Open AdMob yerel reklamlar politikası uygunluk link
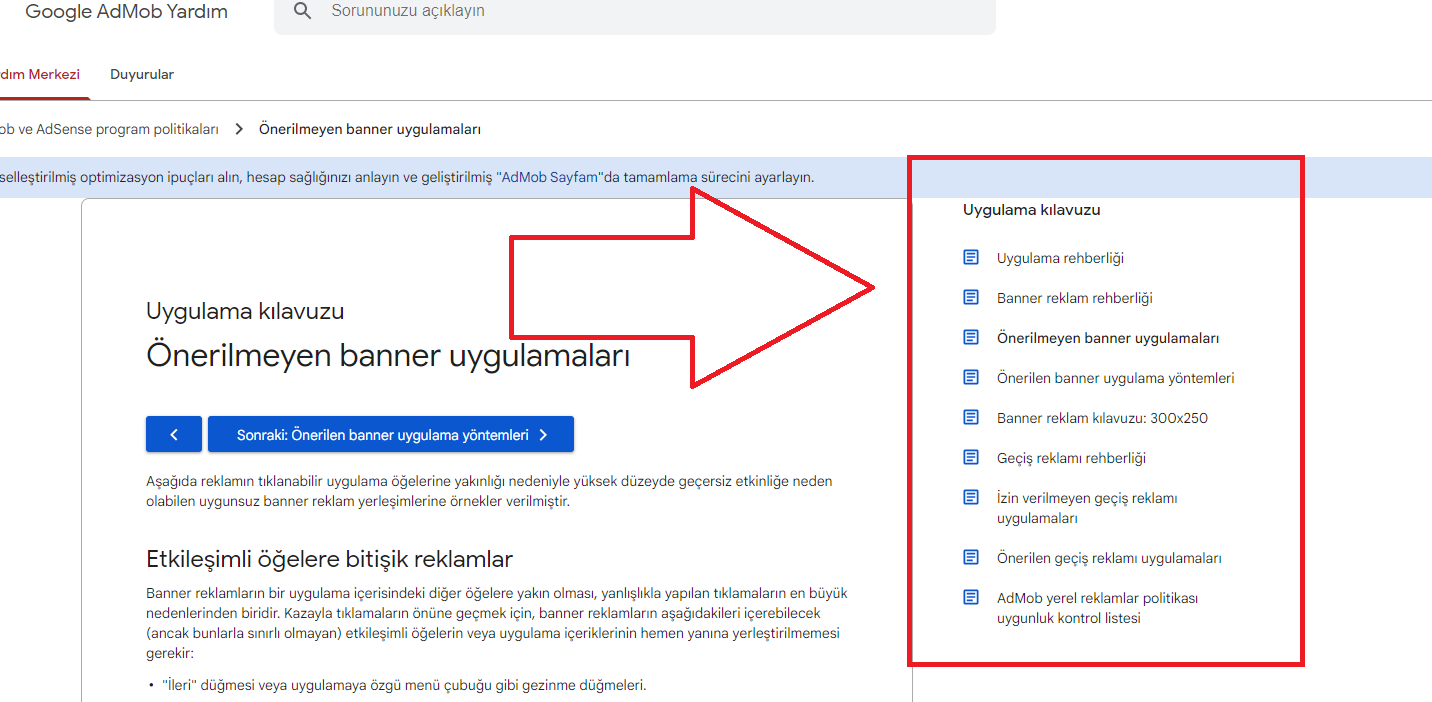Image resolution: width=1432 pixels, height=702 pixels. (1097, 608)
